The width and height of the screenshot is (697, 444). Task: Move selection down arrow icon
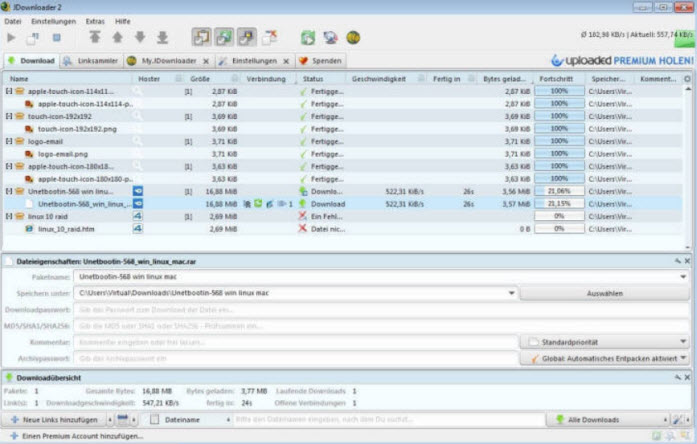[140, 37]
